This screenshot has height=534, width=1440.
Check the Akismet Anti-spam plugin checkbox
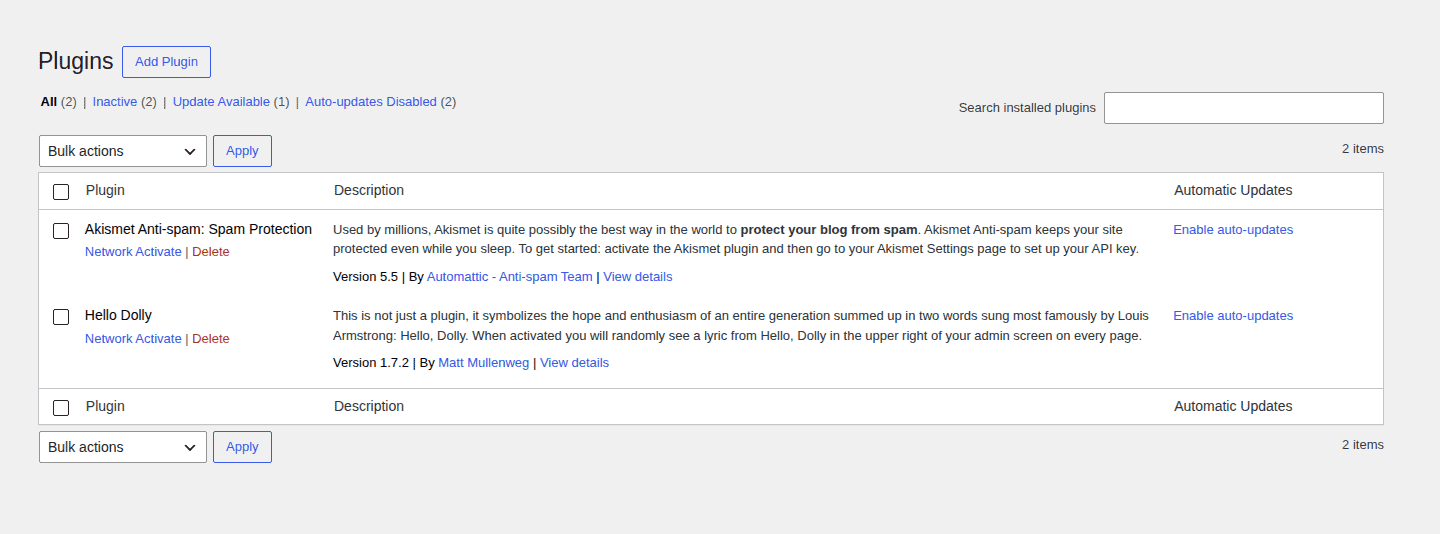61,231
